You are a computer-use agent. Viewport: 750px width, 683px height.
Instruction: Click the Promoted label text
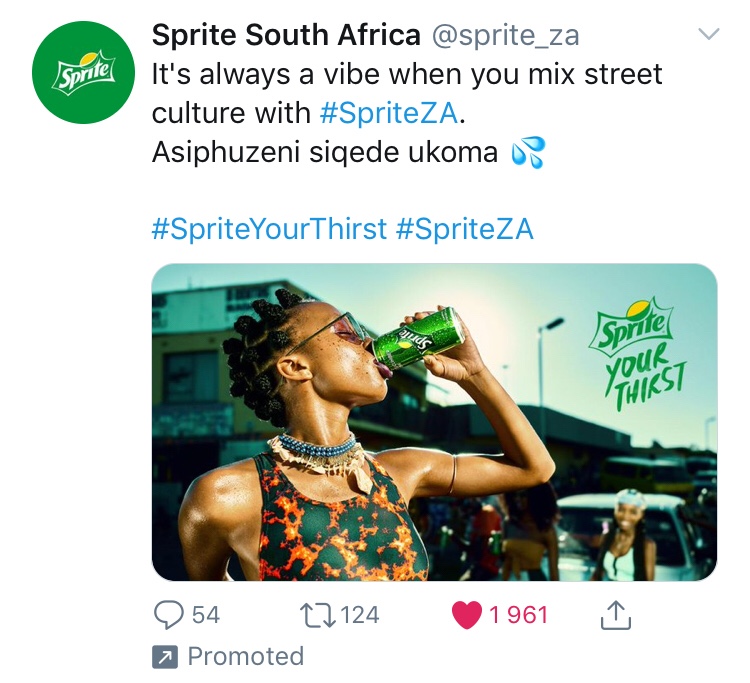click(x=245, y=657)
